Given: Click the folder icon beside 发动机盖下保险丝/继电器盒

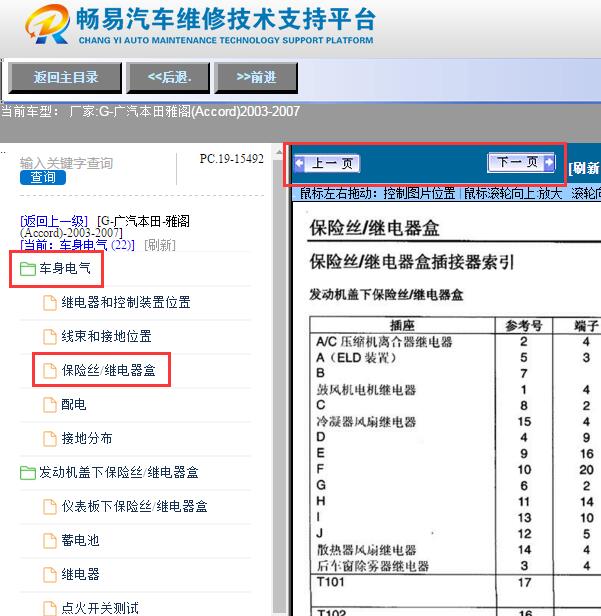Looking at the screenshot, I should (27, 473).
